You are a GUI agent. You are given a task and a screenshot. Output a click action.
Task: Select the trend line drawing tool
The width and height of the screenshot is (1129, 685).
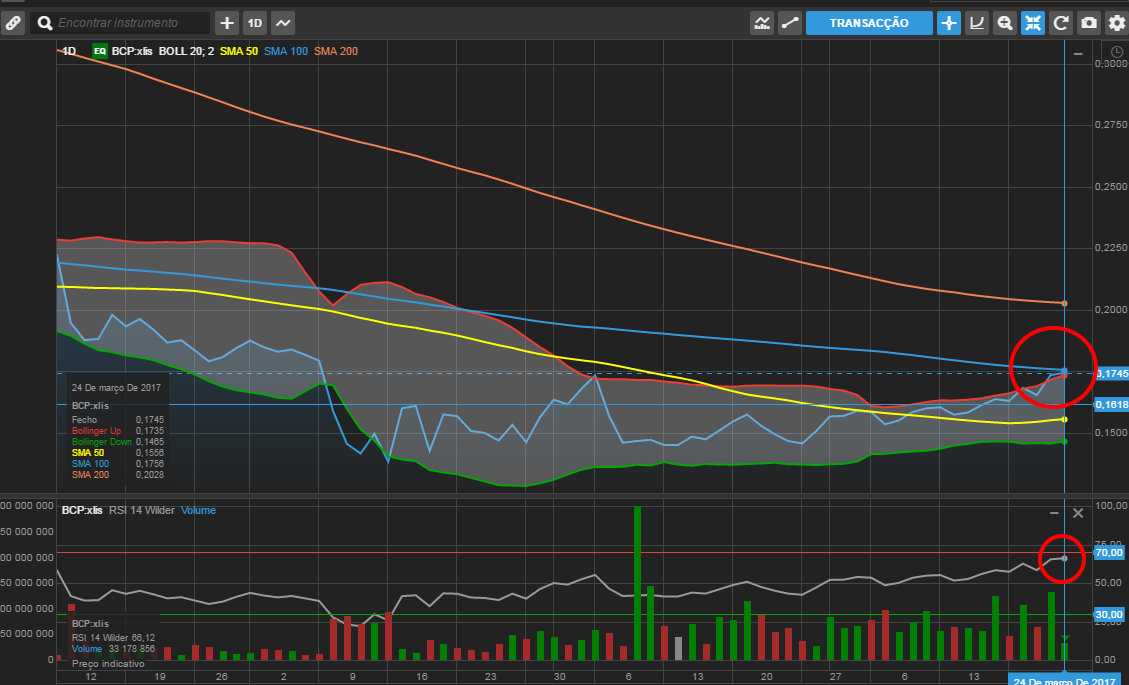[x=790, y=22]
